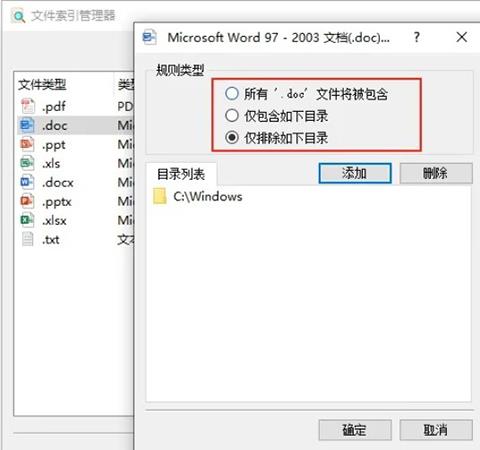The width and height of the screenshot is (480, 450).
Task: Select the .docx row in file types
Action: click(76, 182)
